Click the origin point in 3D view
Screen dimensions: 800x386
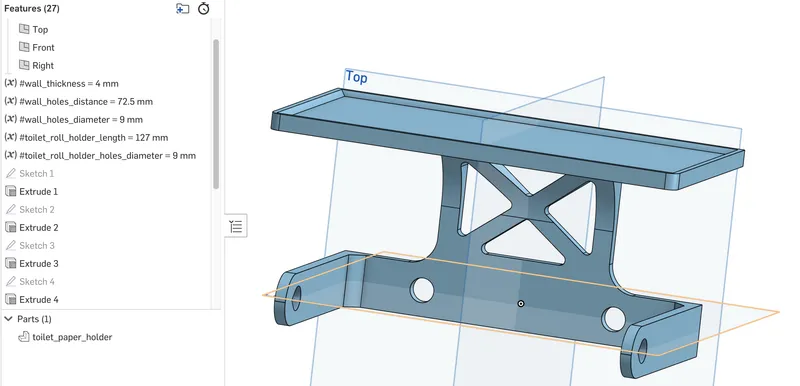520,303
